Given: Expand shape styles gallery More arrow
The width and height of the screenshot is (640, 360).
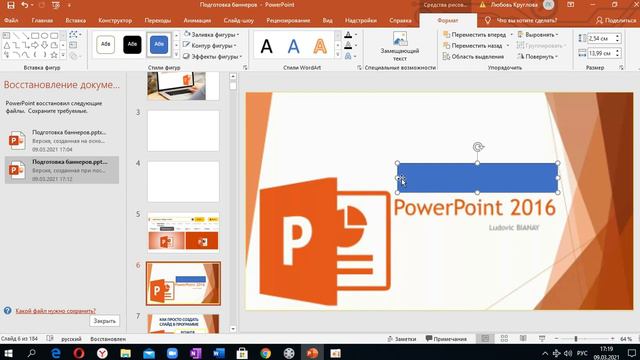Looking at the screenshot, I should (x=176, y=55).
